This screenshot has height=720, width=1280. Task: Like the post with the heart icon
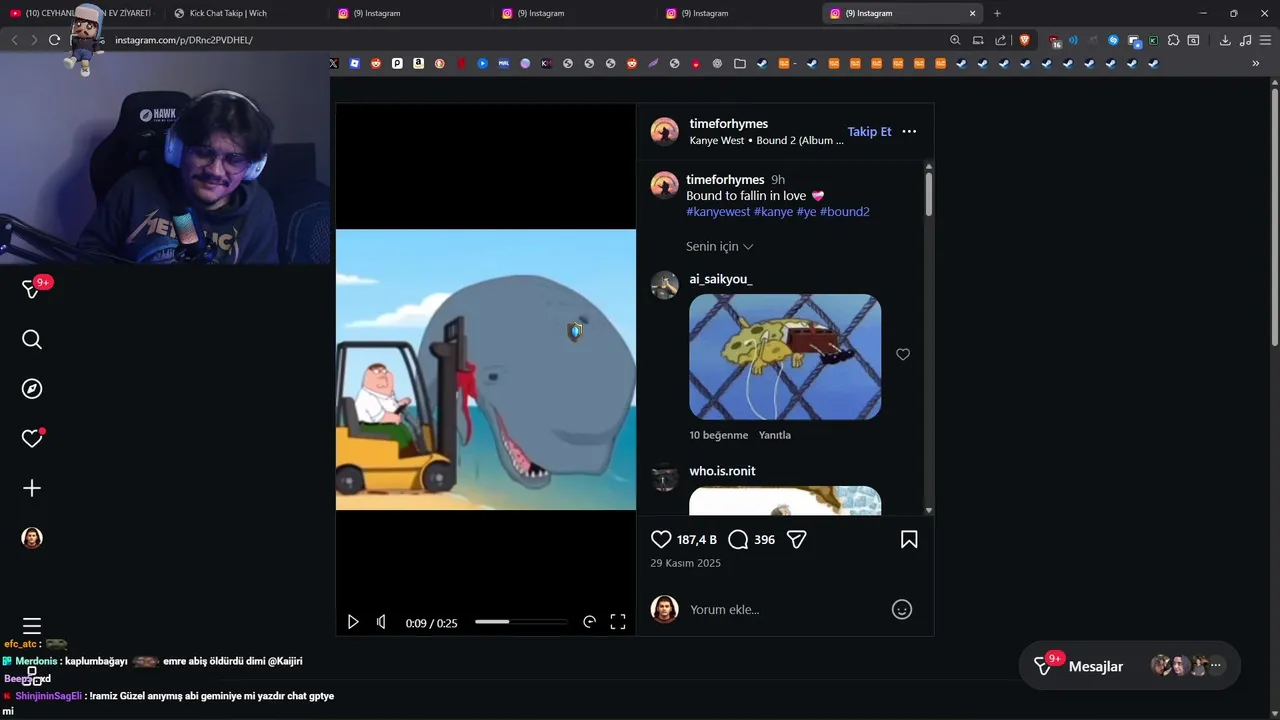point(661,539)
